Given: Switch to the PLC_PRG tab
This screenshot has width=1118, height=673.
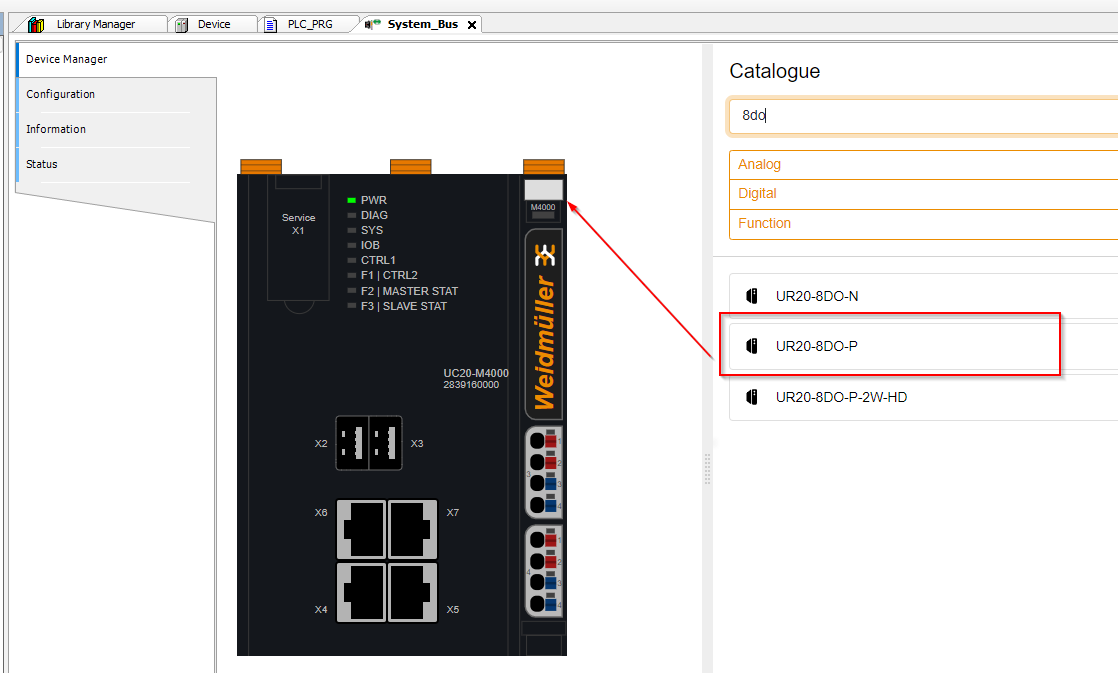Looking at the screenshot, I should point(309,24).
